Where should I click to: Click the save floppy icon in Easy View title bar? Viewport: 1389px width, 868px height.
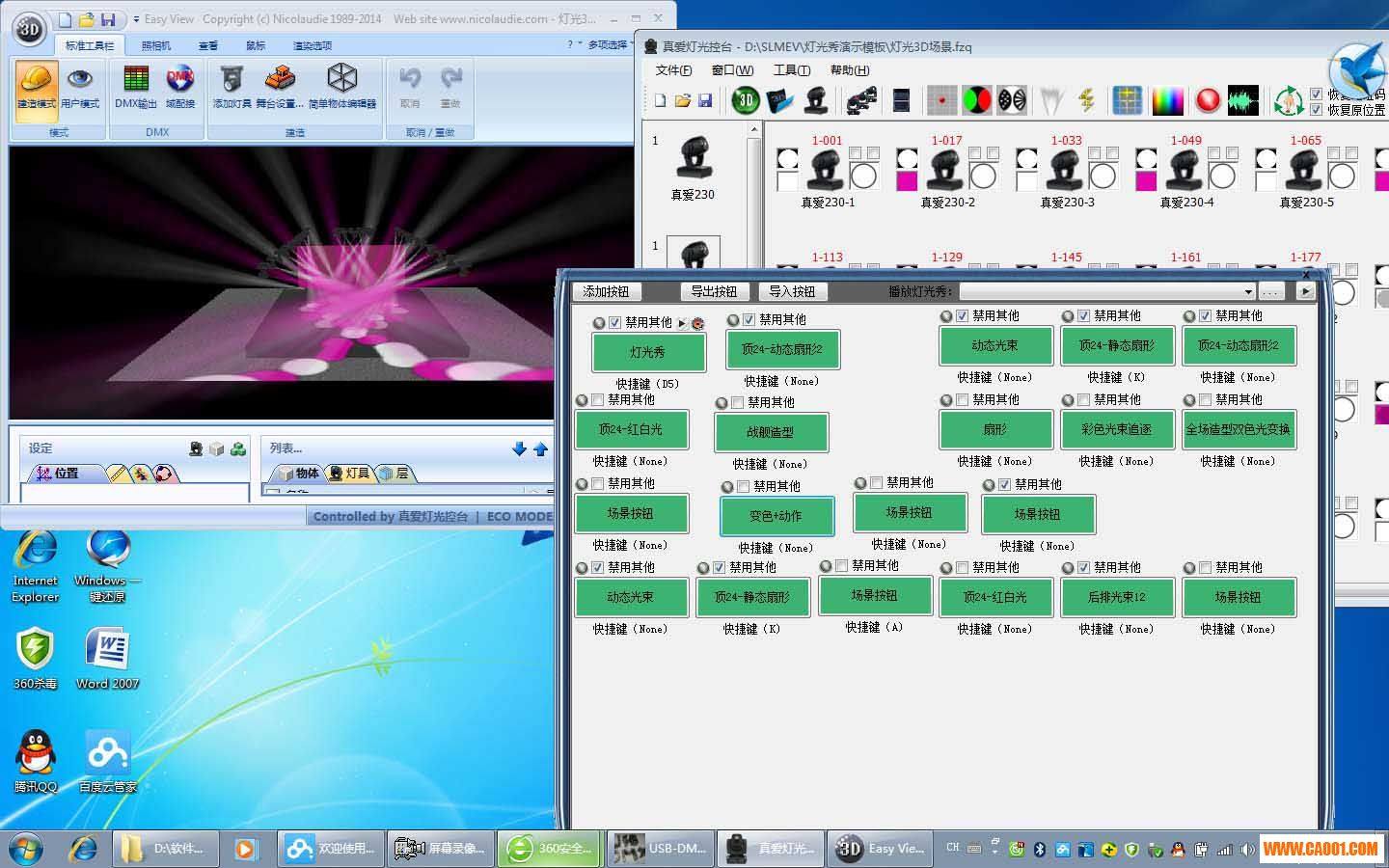(x=108, y=19)
